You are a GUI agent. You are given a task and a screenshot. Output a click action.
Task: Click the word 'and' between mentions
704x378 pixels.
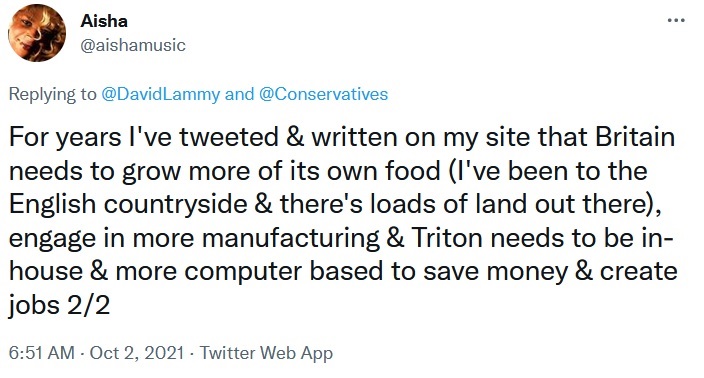pyautogui.click(x=239, y=94)
